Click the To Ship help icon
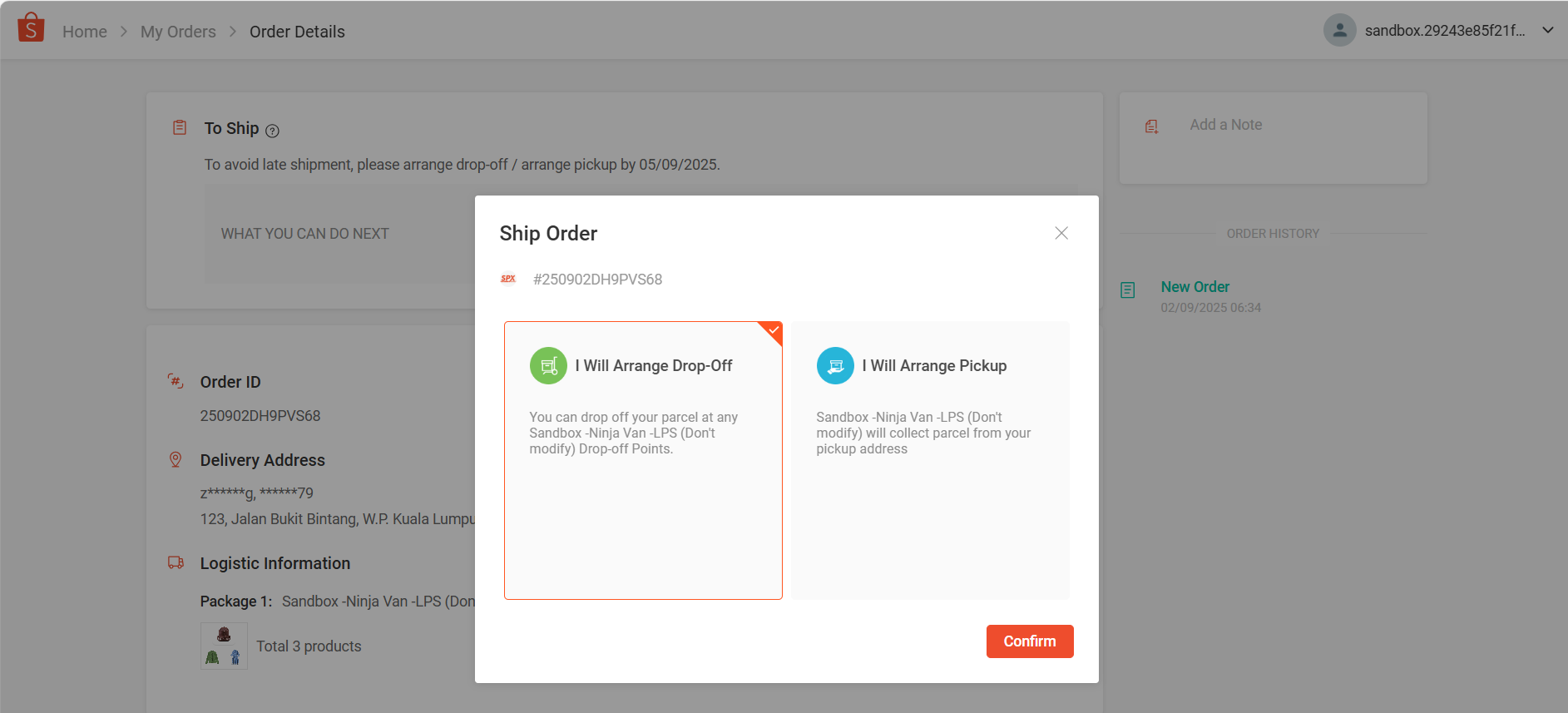The height and width of the screenshot is (713, 1568). coord(272,131)
